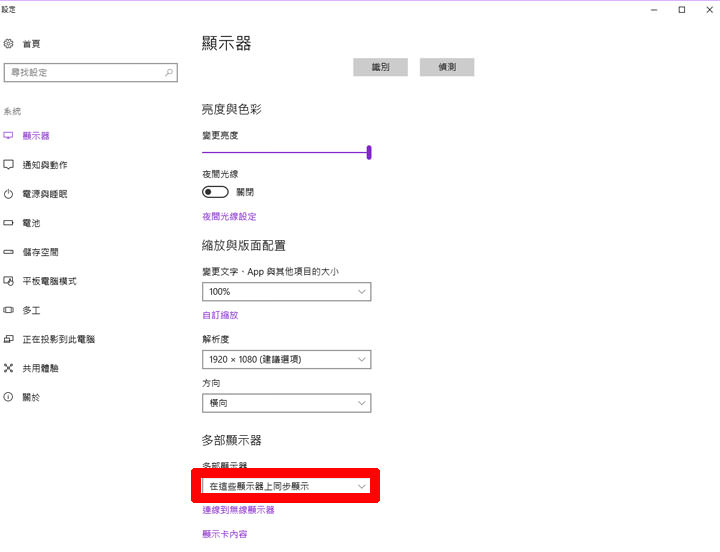Click the 通知與動作 speech bubble icon
This screenshot has height=552, width=720.
[x=8, y=164]
